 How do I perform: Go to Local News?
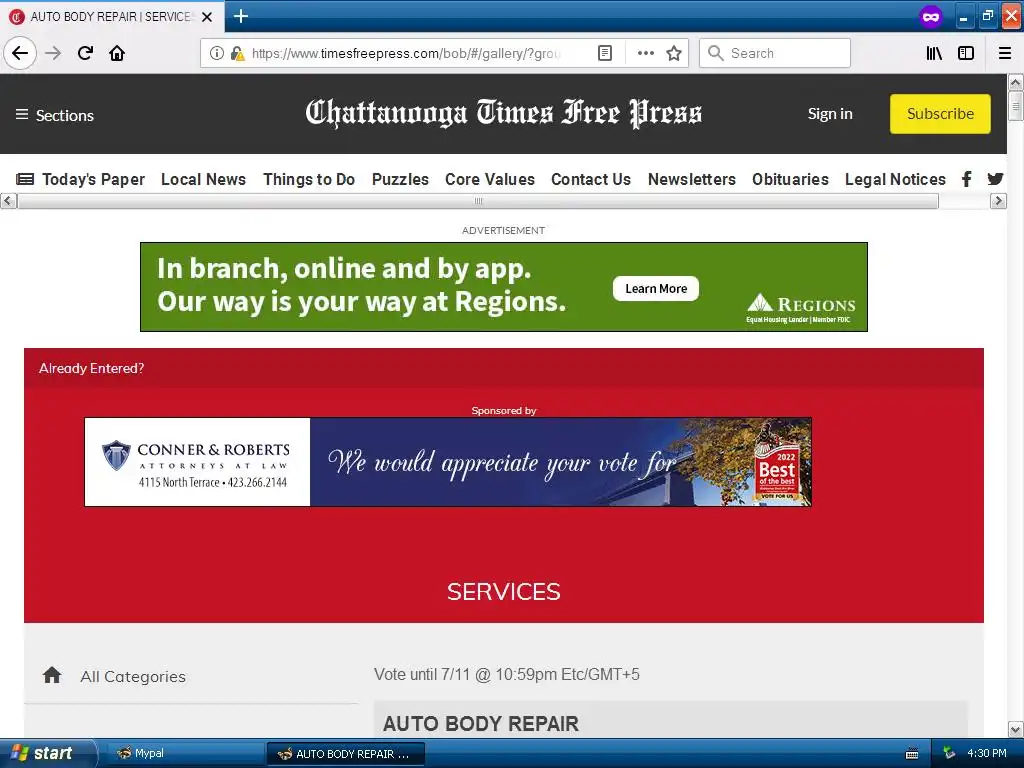(x=203, y=179)
